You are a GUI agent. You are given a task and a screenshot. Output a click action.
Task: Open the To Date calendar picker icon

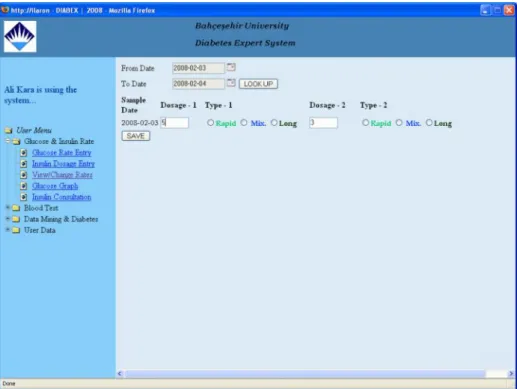[x=231, y=83]
